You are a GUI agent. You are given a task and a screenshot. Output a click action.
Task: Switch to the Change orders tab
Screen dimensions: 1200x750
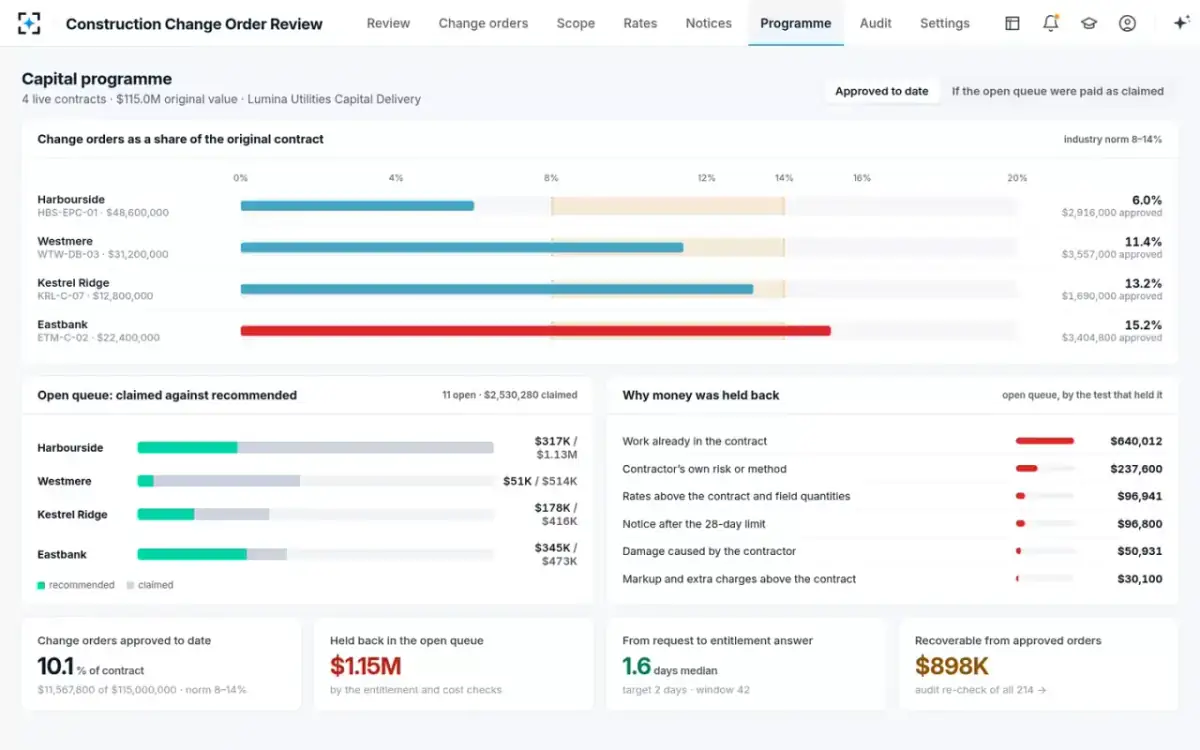click(x=483, y=23)
